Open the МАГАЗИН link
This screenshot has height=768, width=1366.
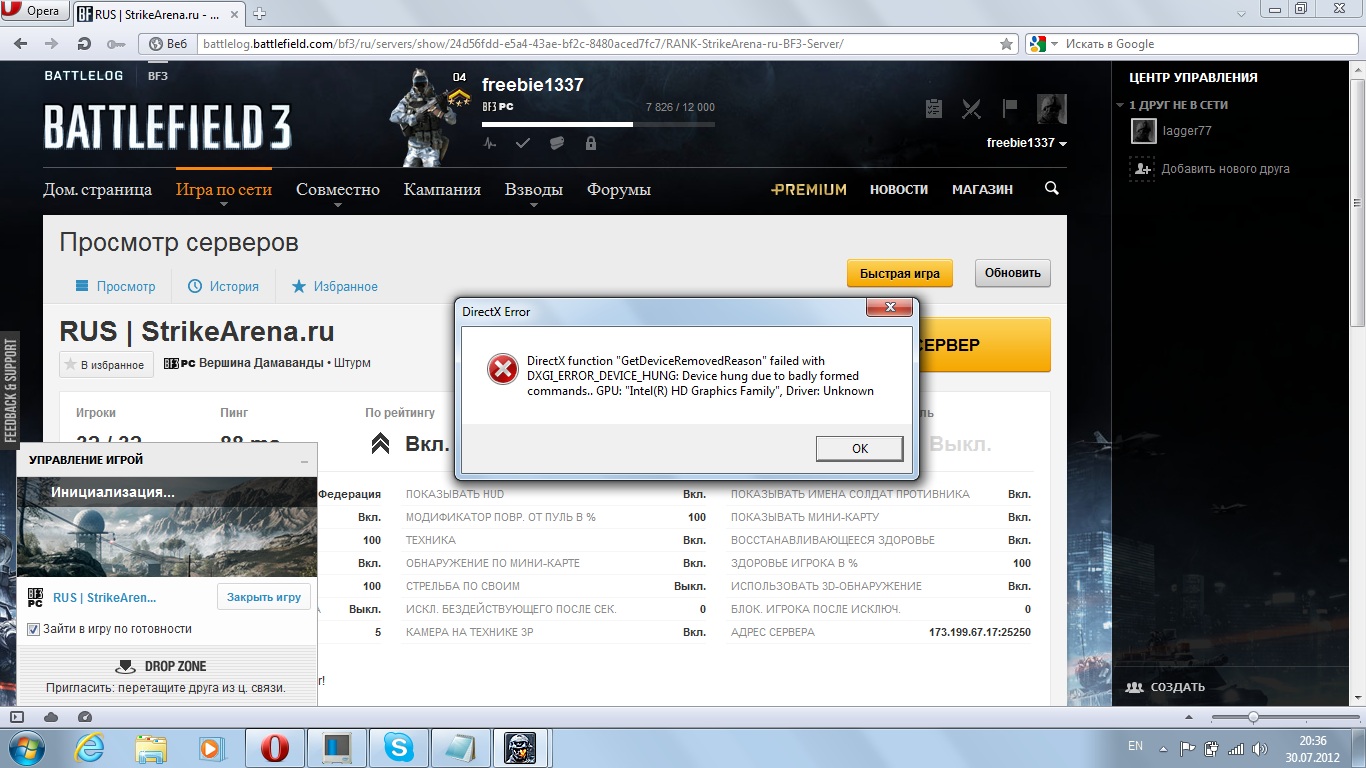pyautogui.click(x=982, y=189)
